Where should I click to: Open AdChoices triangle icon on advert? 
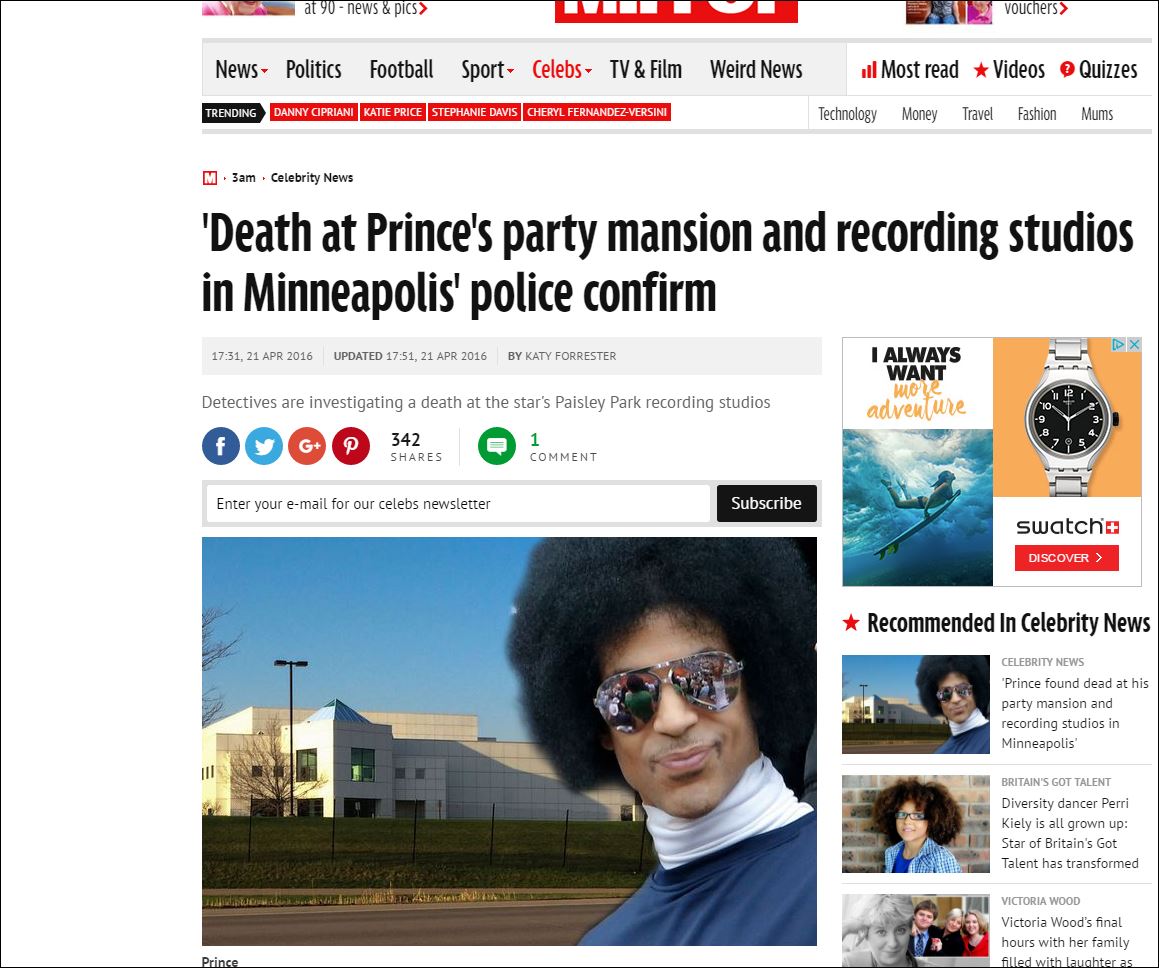[x=1119, y=344]
